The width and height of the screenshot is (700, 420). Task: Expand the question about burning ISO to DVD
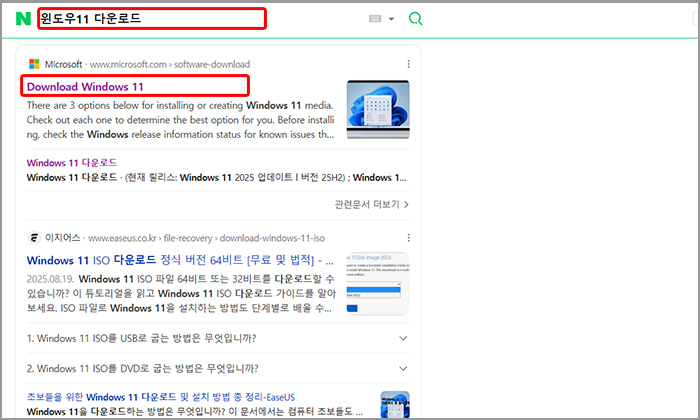point(218,369)
